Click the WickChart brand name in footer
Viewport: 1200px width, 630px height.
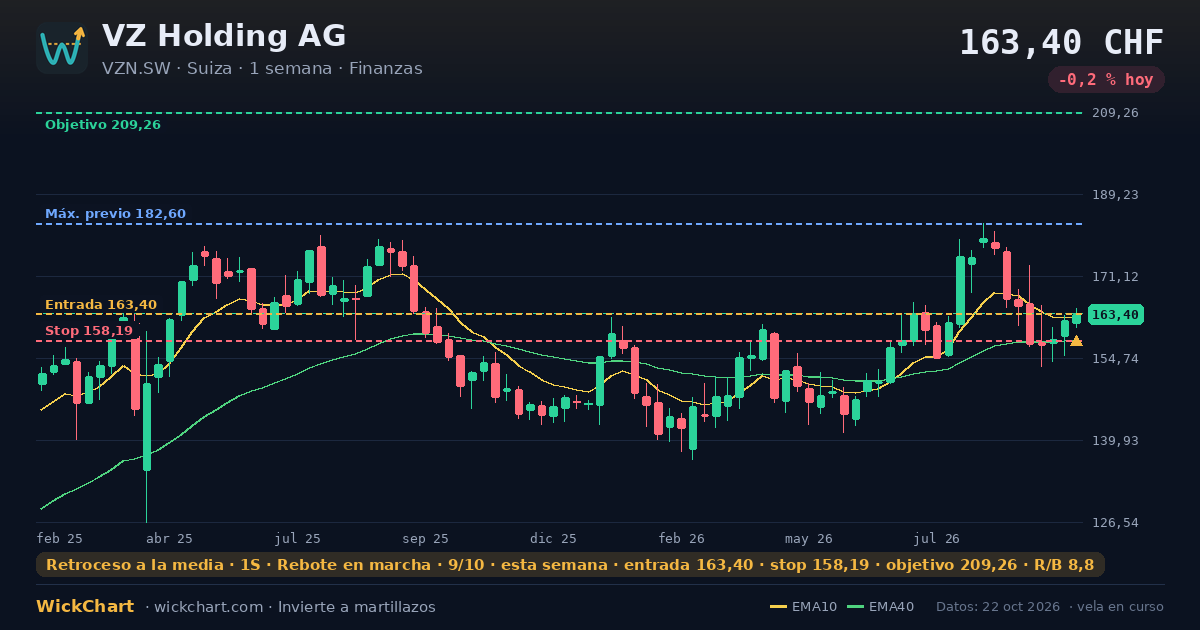pyautogui.click(x=85, y=607)
